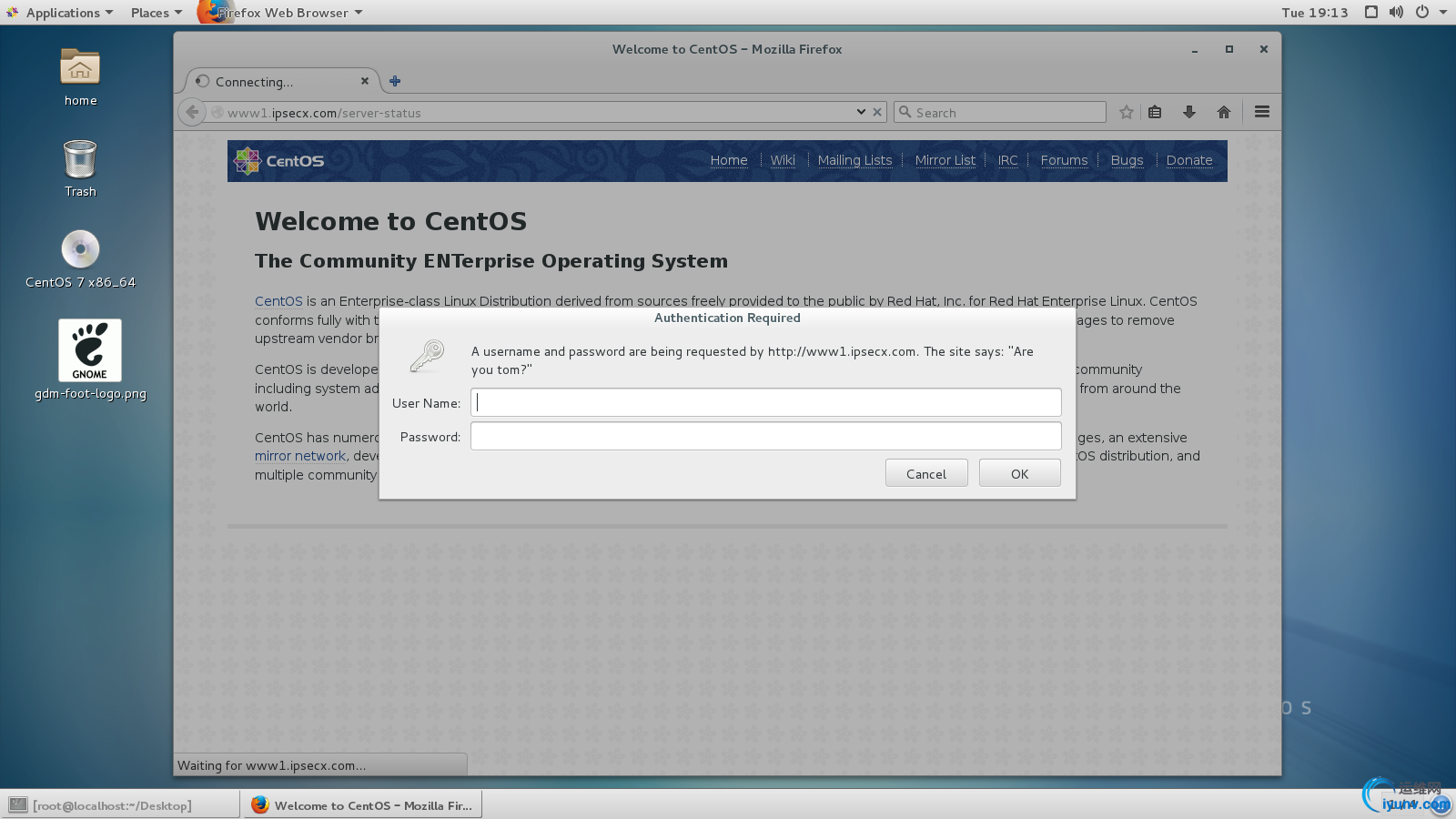Click the Search box in Firefox toolbar
Image resolution: width=1456 pixels, height=819 pixels.
[1000, 112]
